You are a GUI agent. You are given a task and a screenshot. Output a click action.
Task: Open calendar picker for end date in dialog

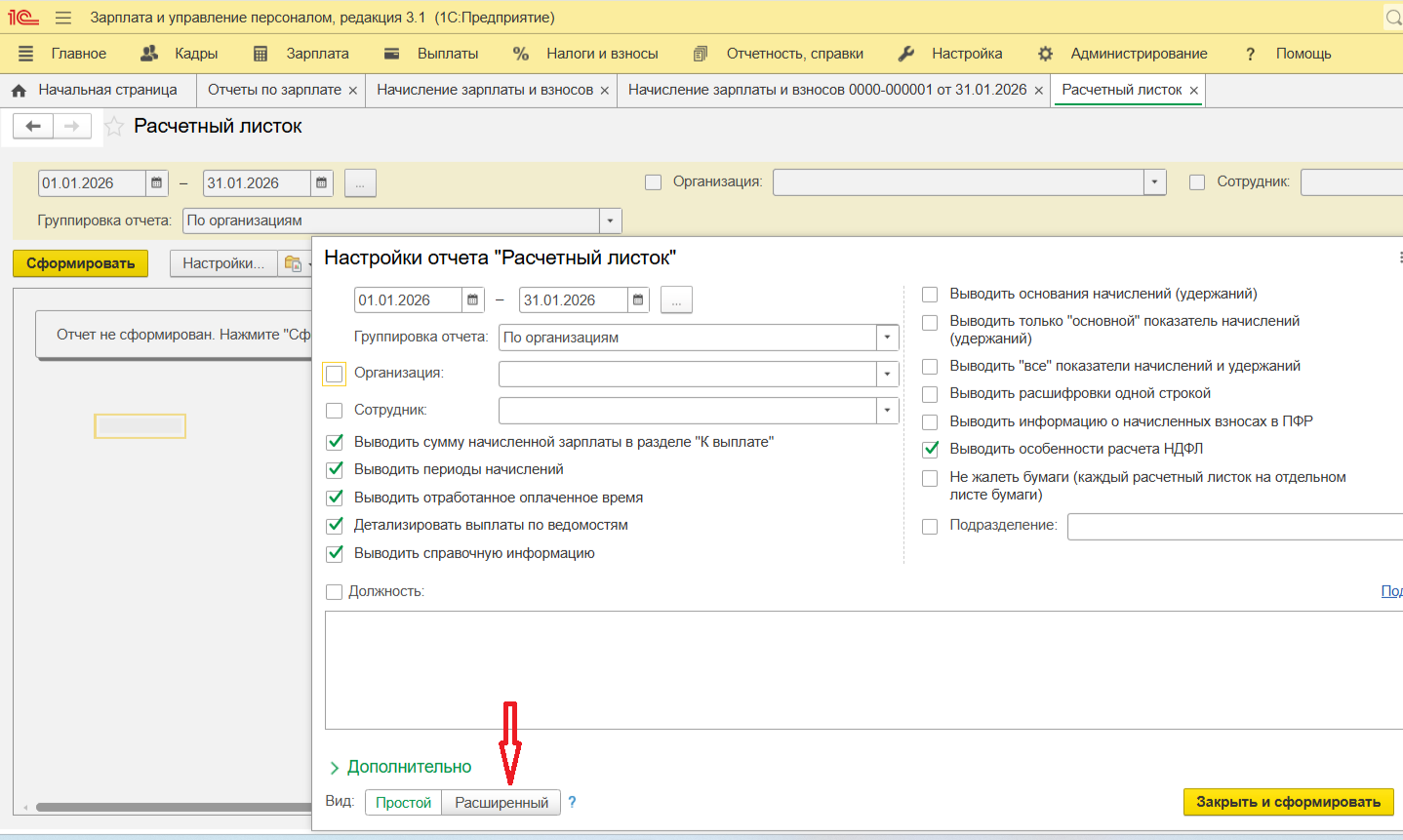pos(638,300)
